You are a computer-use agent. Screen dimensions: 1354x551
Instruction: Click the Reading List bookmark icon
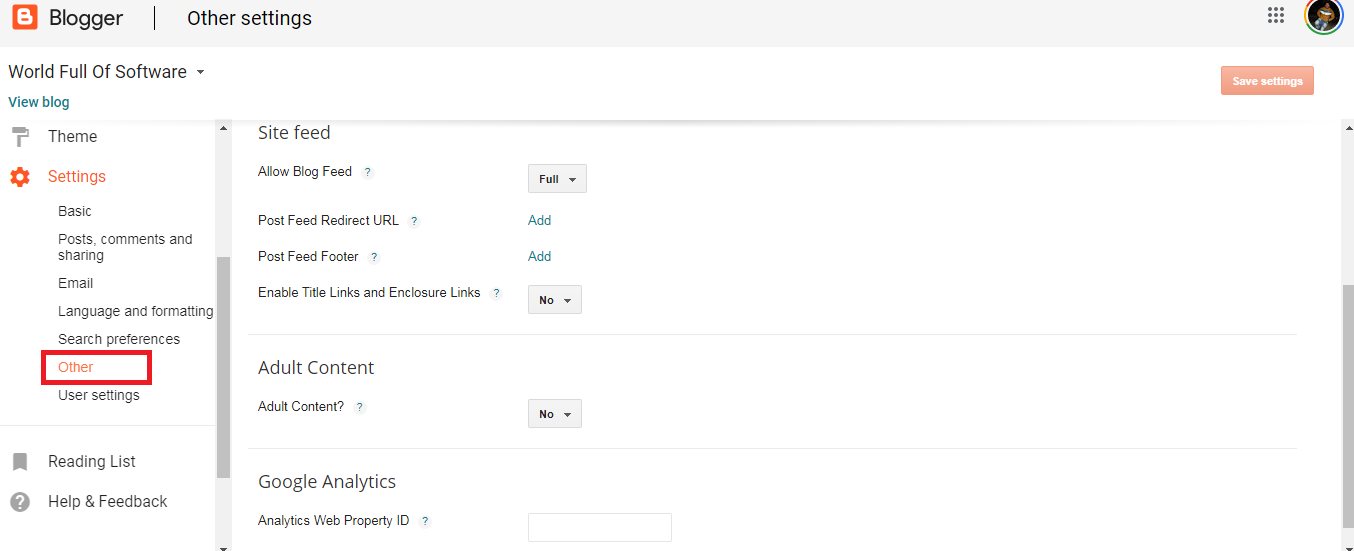20,462
